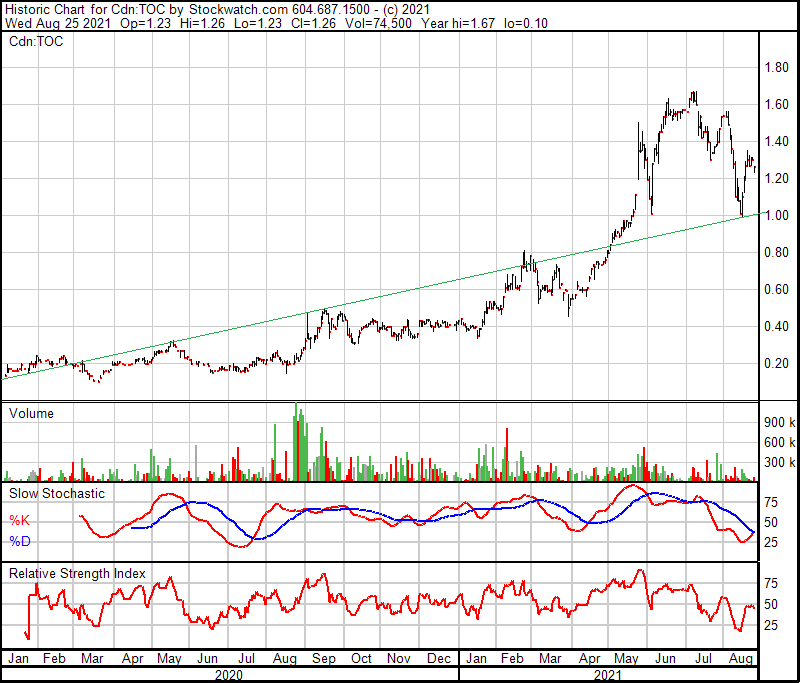Viewport: 800px width, 683px height.
Task: Click the 50 level on RSI axis
Action: click(771, 604)
